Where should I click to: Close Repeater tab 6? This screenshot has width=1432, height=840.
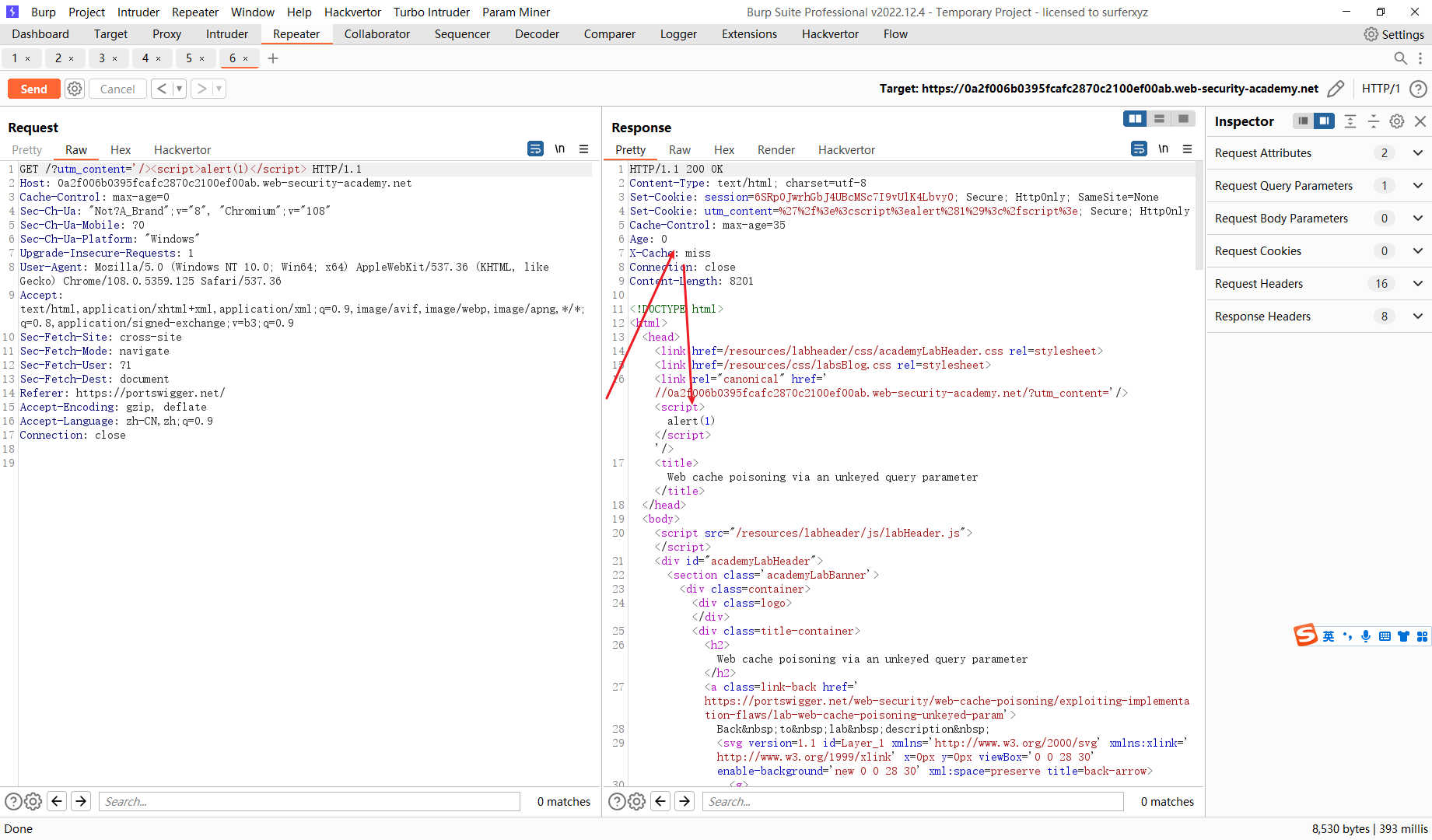pyautogui.click(x=246, y=58)
